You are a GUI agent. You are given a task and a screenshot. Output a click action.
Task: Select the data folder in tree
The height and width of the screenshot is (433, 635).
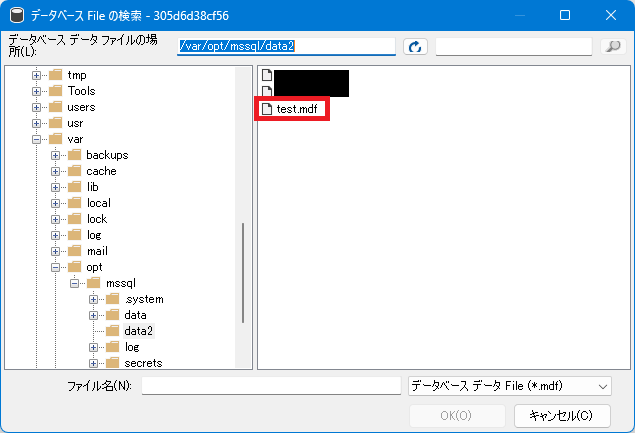[x=135, y=315]
